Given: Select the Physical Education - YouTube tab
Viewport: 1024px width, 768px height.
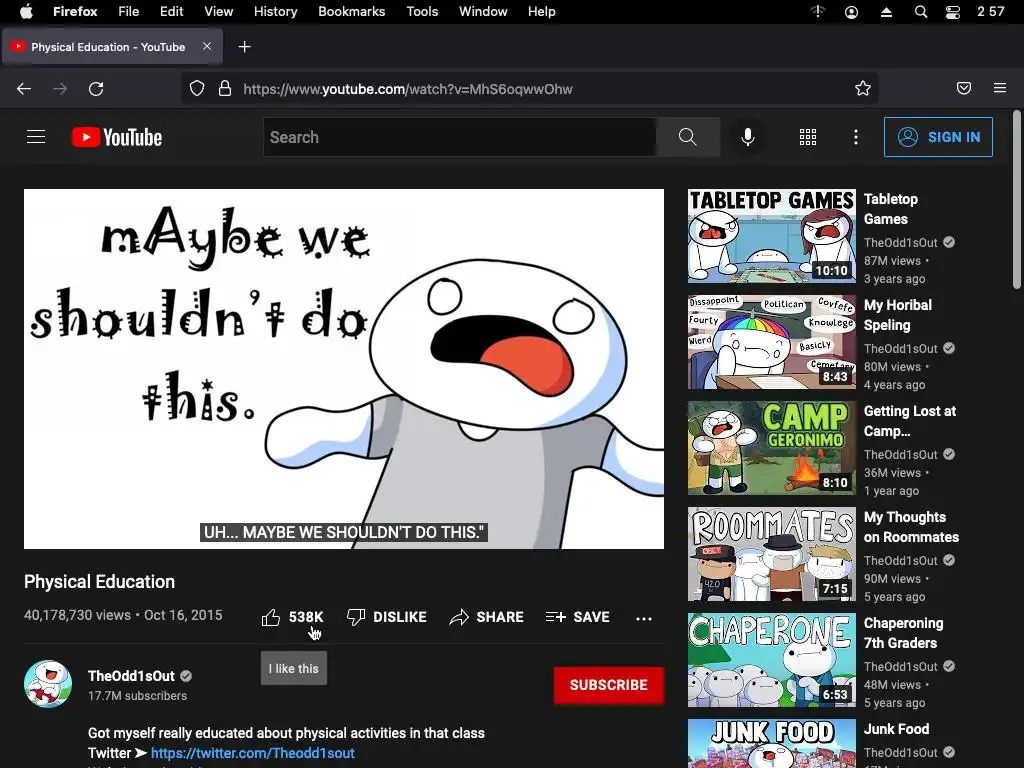Looking at the screenshot, I should pyautogui.click(x=112, y=47).
